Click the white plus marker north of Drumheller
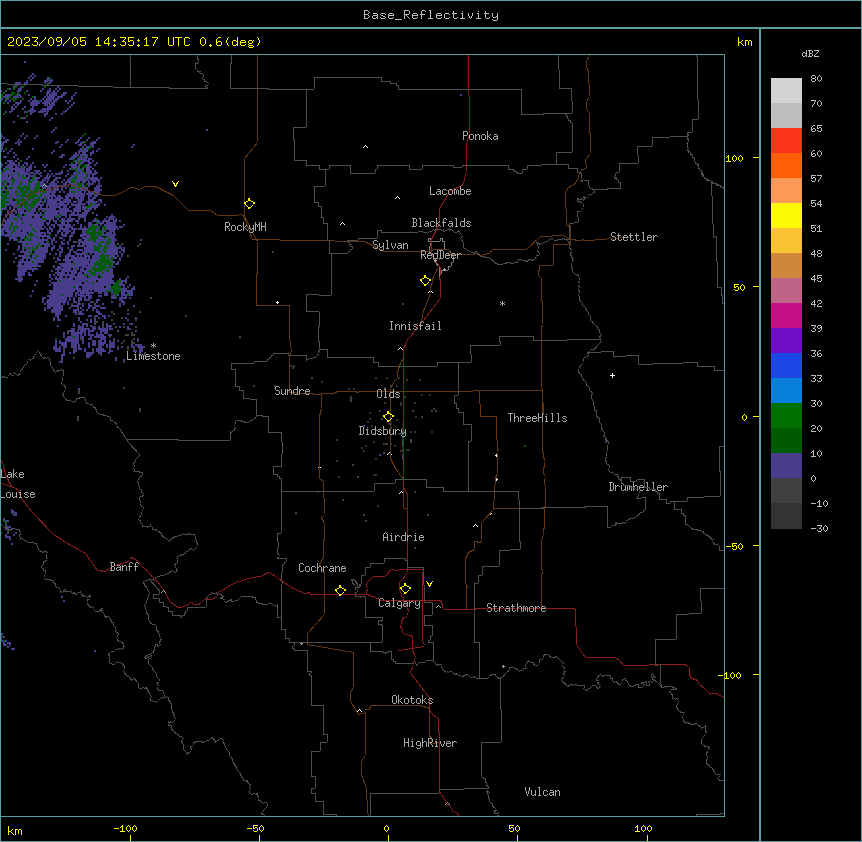 612,375
